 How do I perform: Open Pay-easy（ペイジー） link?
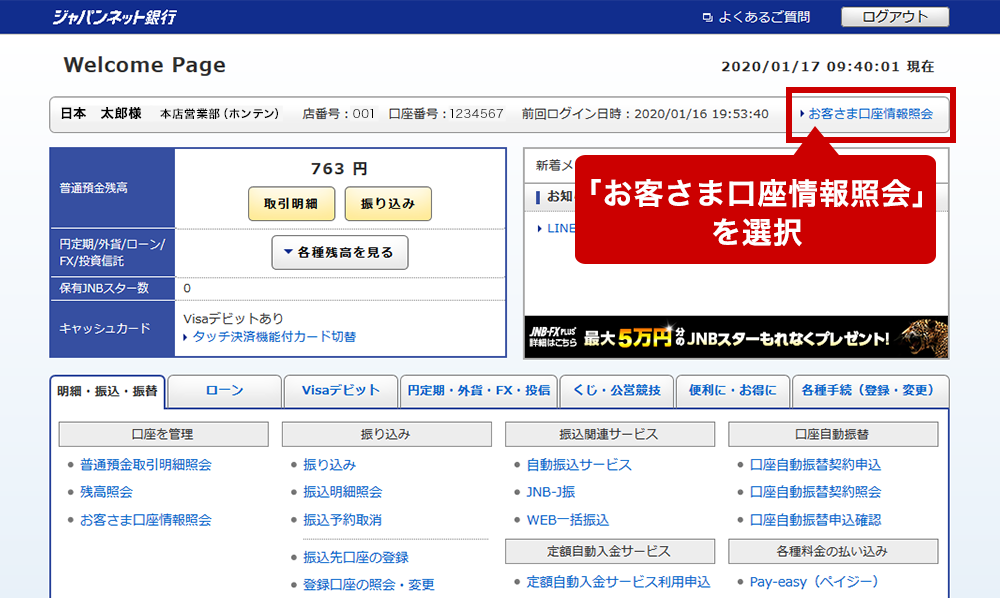click(x=814, y=581)
